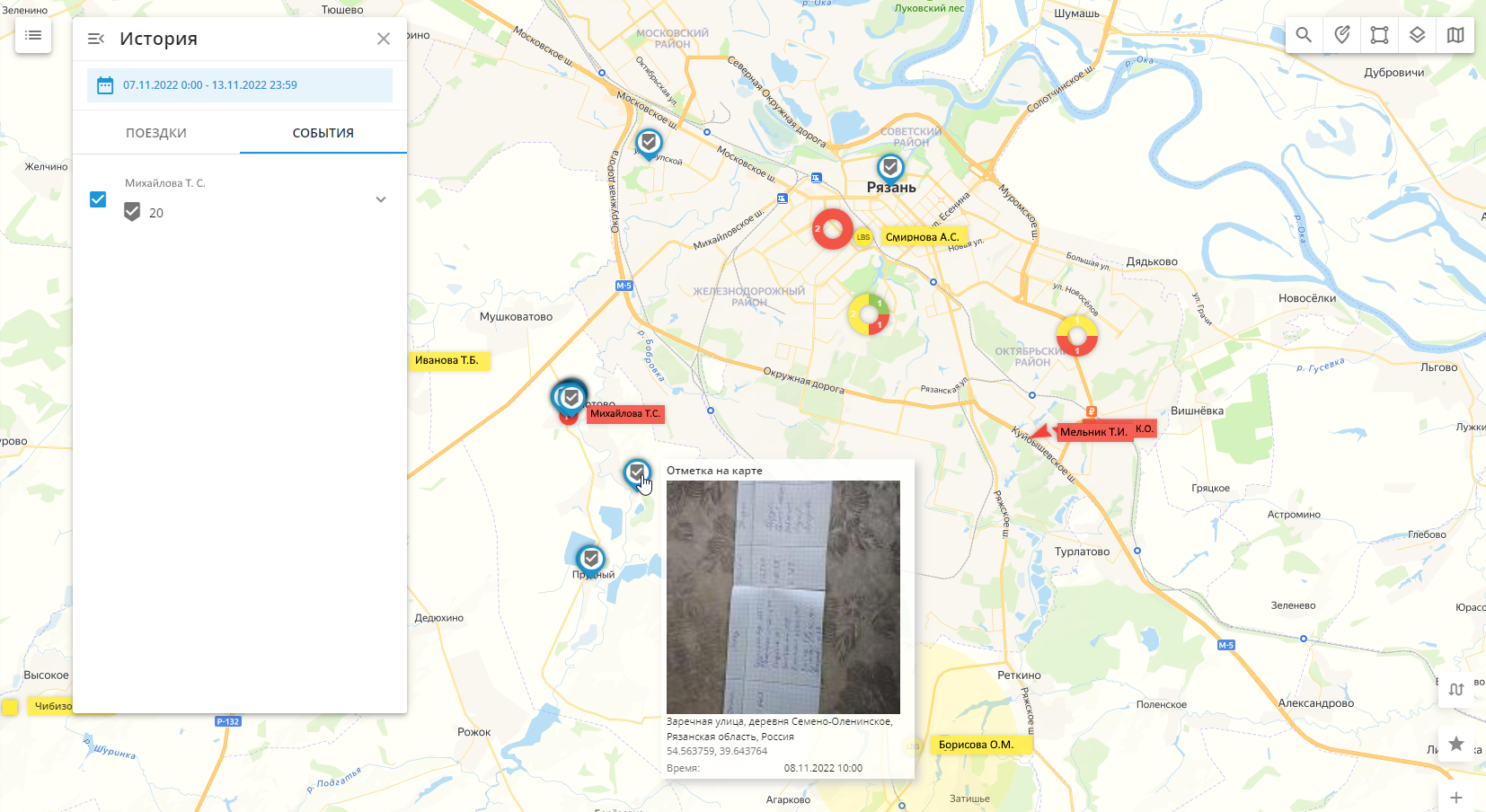Select the add map marker tool
This screenshot has height=812, width=1486.
(1341, 35)
